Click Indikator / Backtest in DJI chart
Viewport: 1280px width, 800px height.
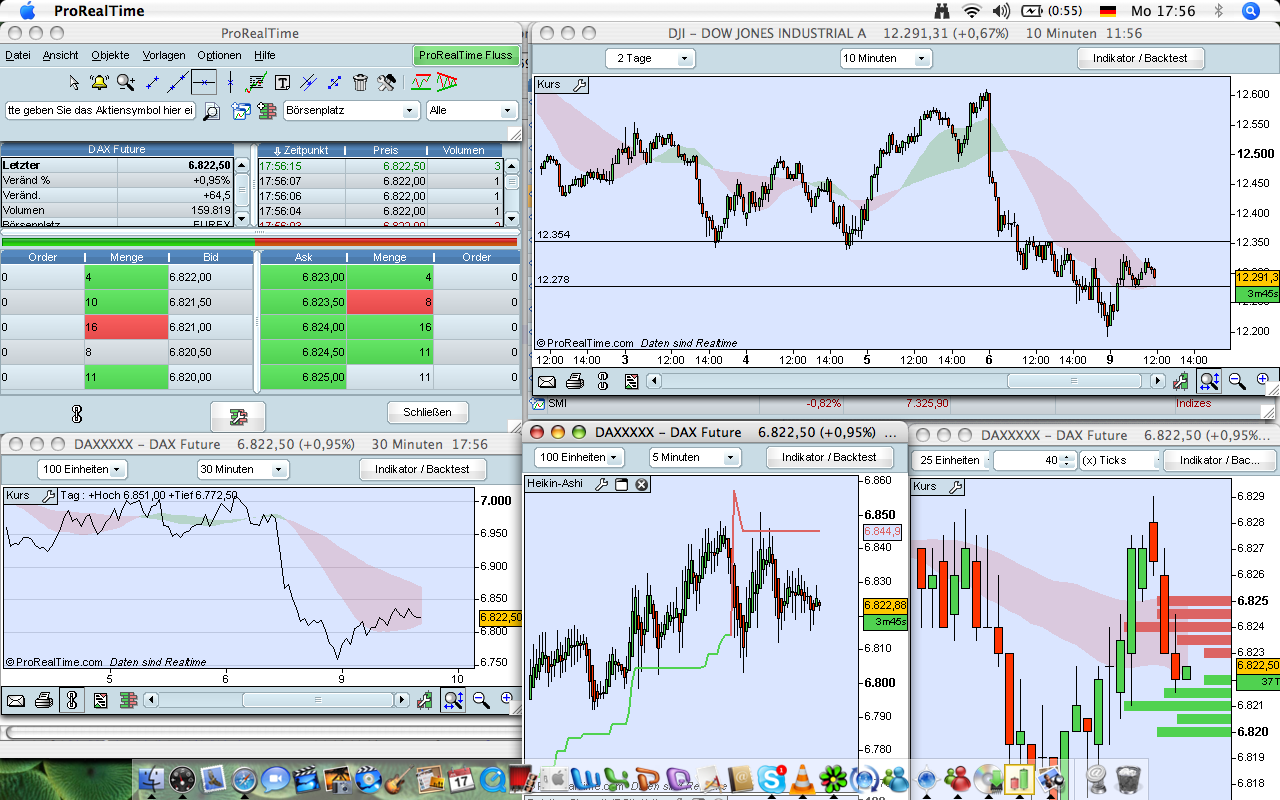pos(1140,59)
